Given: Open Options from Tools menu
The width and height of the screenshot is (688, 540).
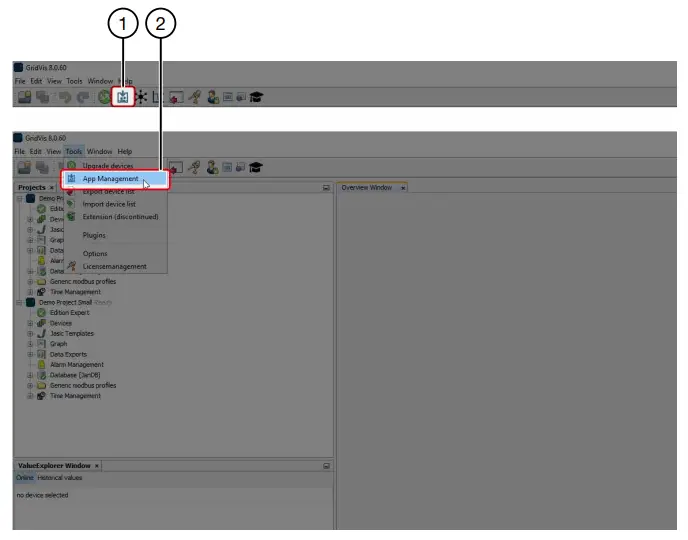Looking at the screenshot, I should 115,254.
